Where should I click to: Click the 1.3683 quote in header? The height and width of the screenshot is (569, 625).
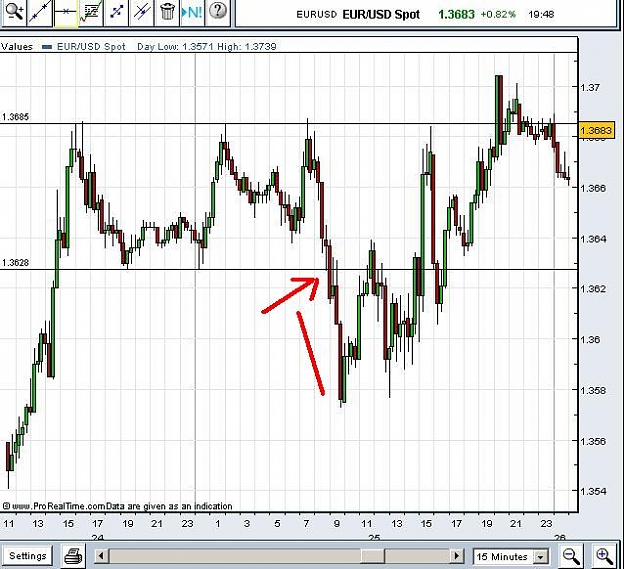456,14
